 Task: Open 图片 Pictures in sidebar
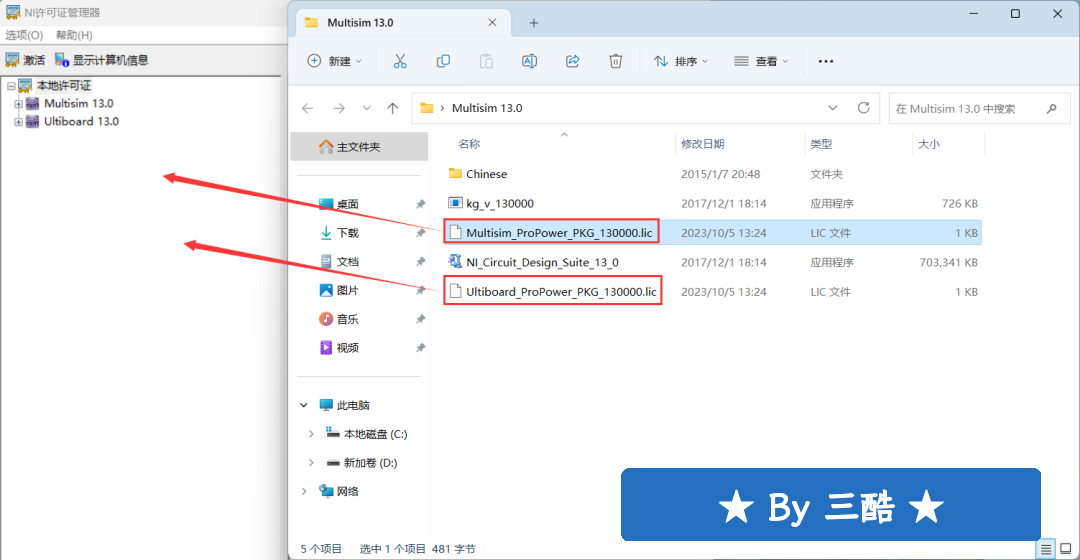pos(340,291)
